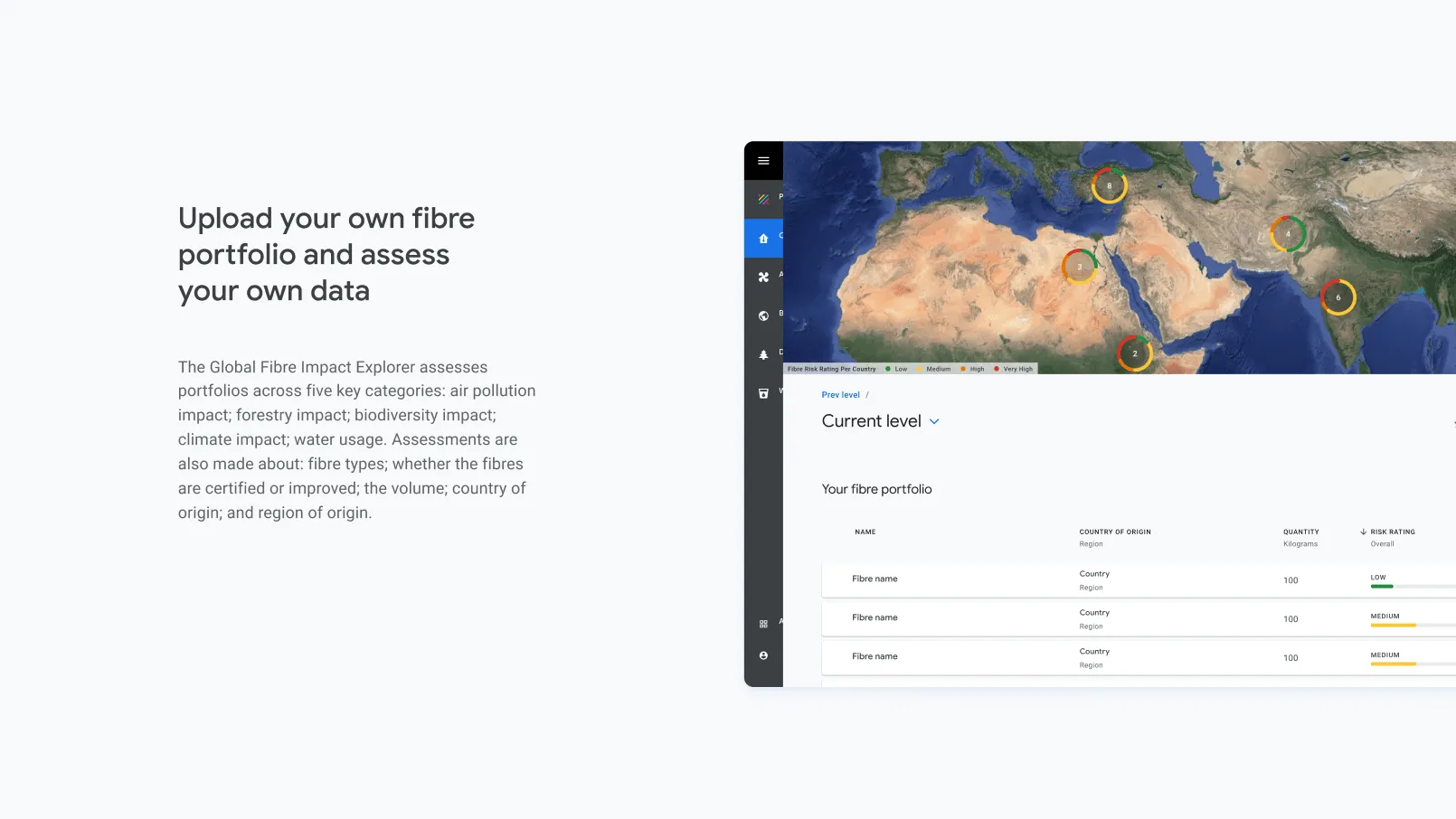Click the green LOW risk rating bar

[1383, 586]
